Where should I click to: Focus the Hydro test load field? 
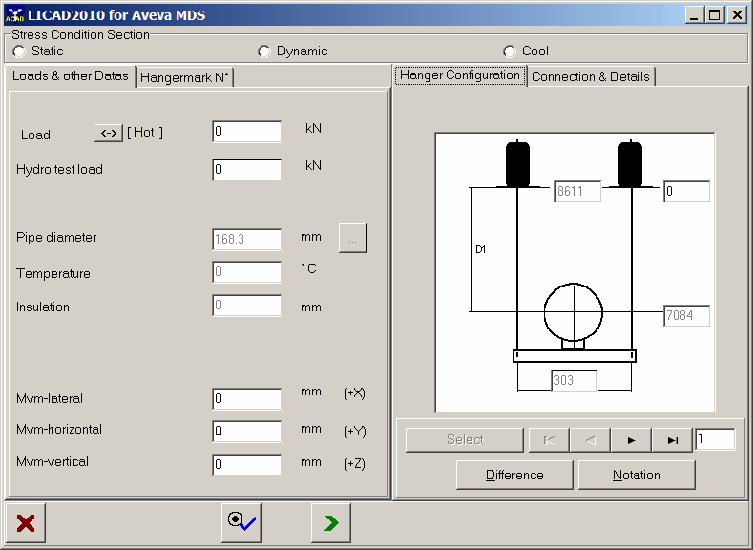[x=247, y=170]
